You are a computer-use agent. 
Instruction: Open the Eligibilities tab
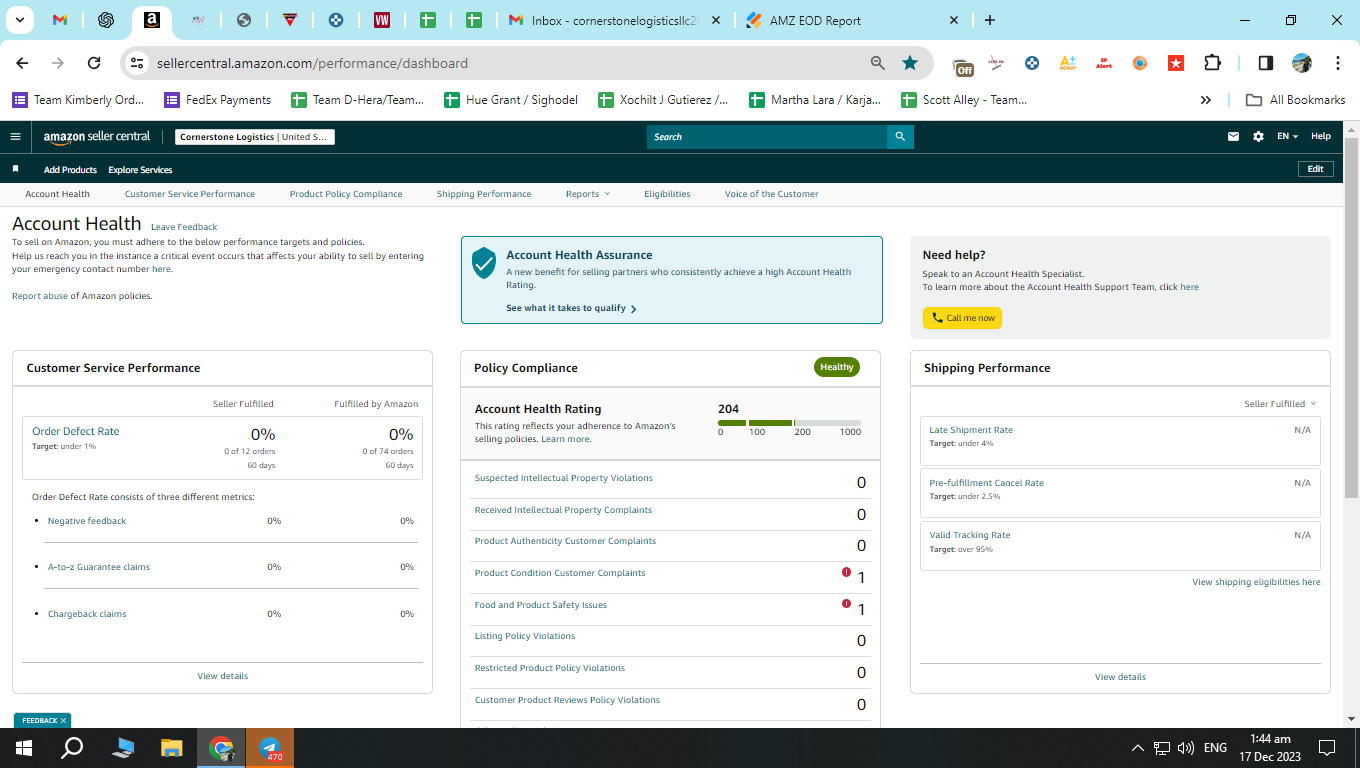[667, 194]
